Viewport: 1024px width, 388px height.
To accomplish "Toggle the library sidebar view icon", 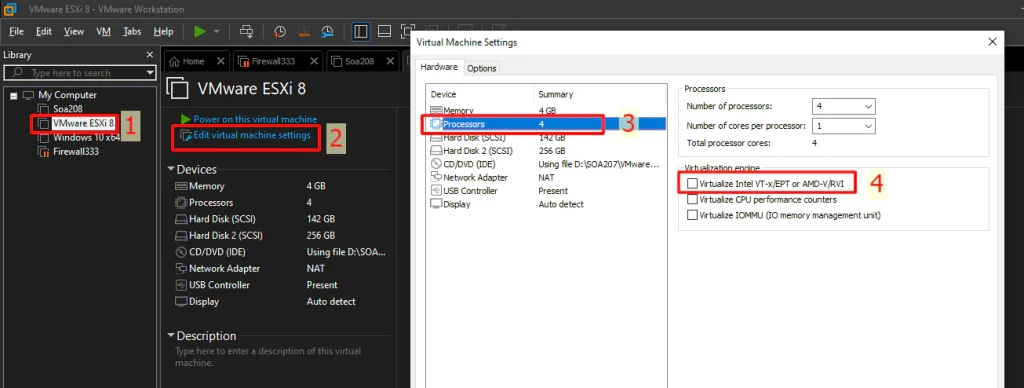I will click(360, 31).
